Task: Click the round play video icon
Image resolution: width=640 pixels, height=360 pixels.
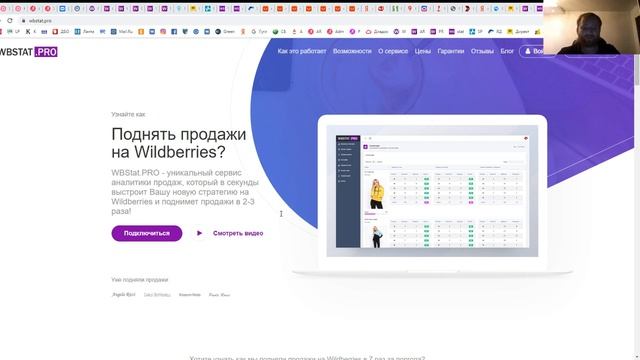Action: 199,233
